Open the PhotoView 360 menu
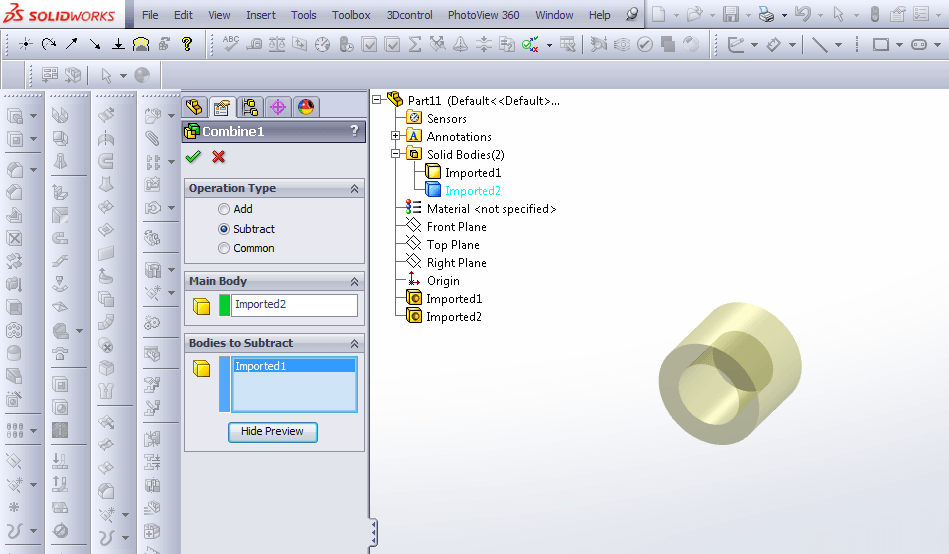The width and height of the screenshot is (949, 554). [484, 15]
